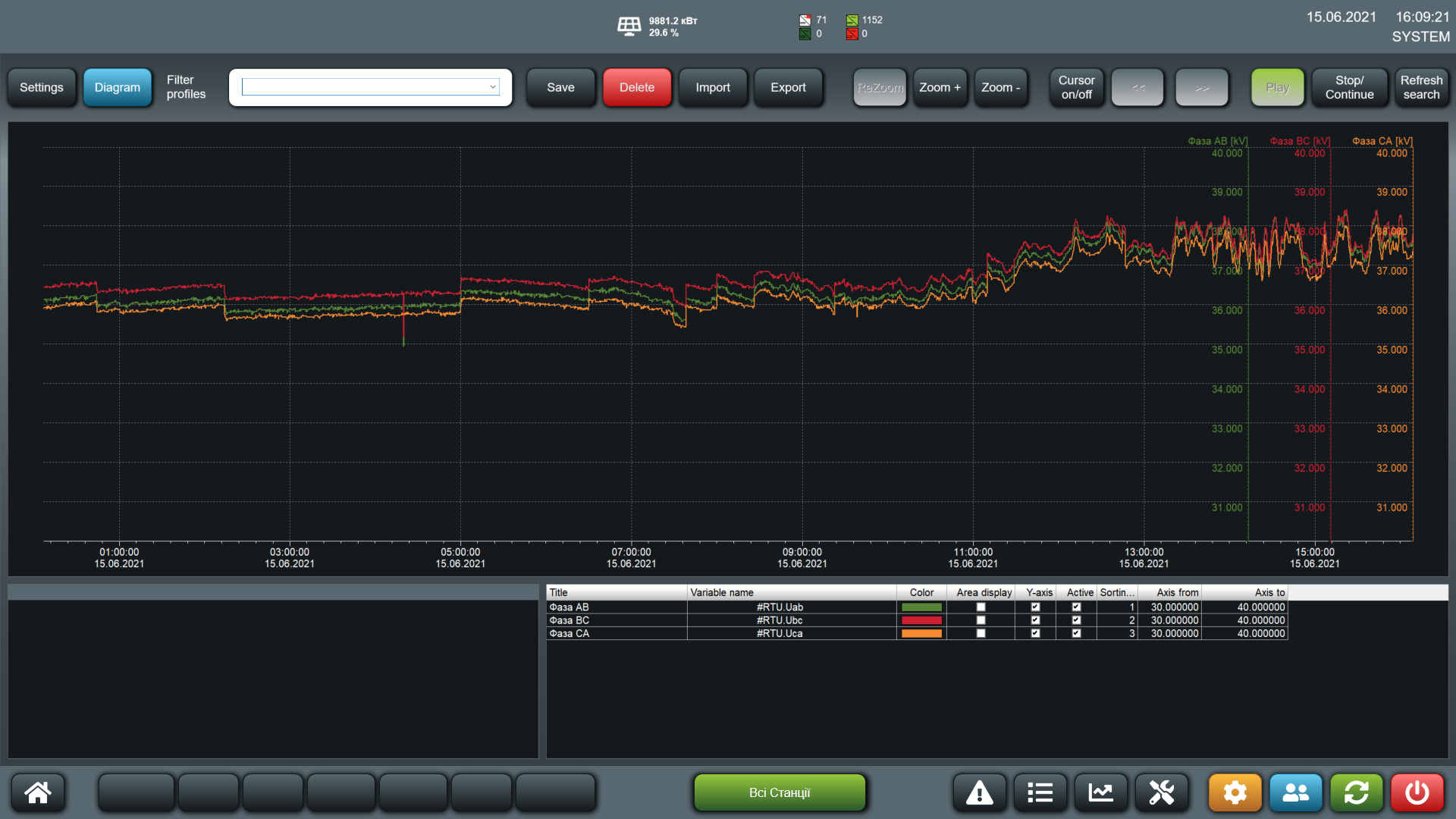
Task: Toggle Active checkbox for Фаза AB row
Action: tap(1077, 606)
